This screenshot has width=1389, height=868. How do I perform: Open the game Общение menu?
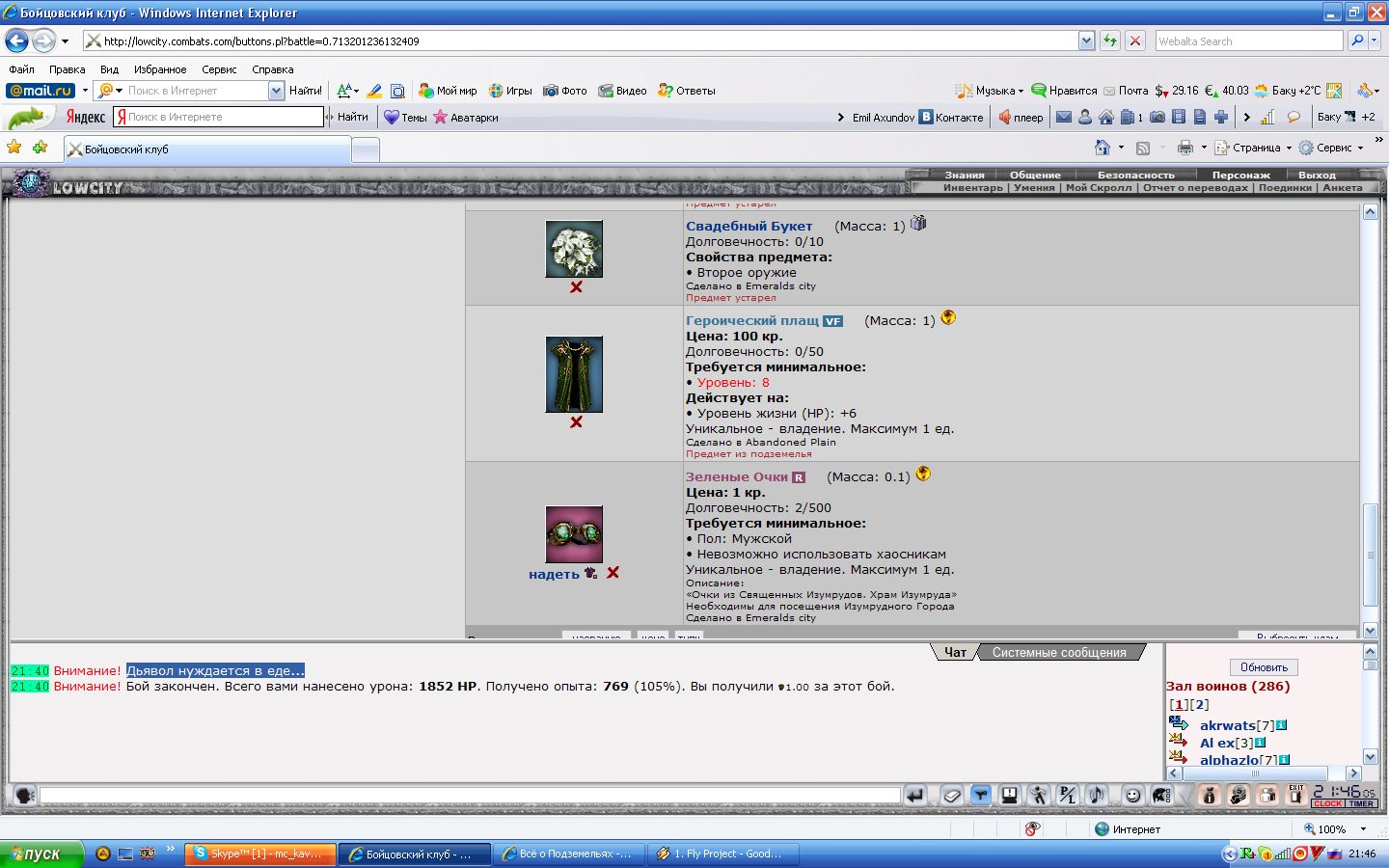coord(1035,175)
